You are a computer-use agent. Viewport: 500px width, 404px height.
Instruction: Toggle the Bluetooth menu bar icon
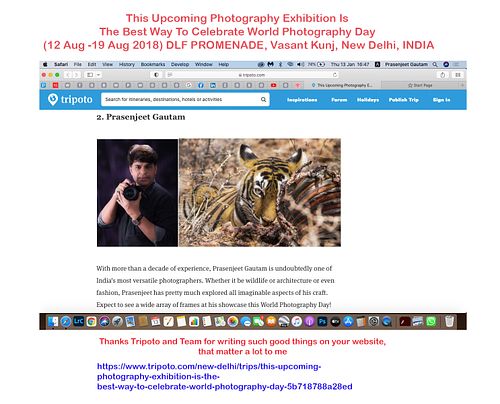click(280, 64)
